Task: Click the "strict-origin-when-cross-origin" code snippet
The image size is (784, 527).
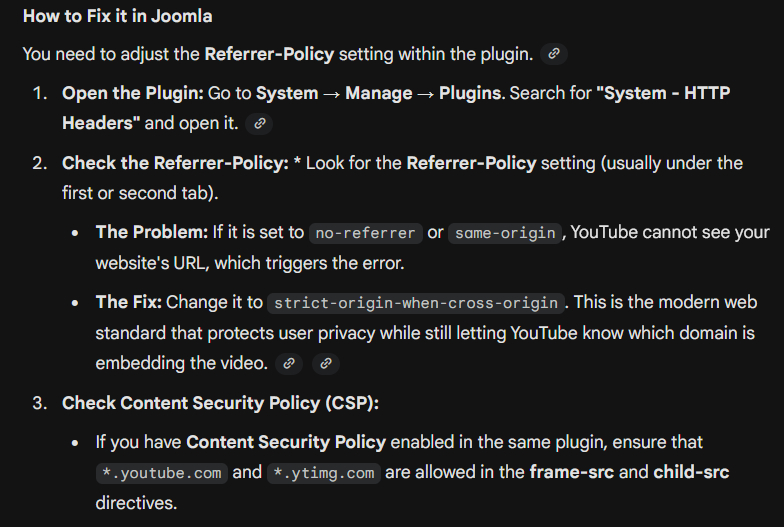Action: click(x=417, y=303)
